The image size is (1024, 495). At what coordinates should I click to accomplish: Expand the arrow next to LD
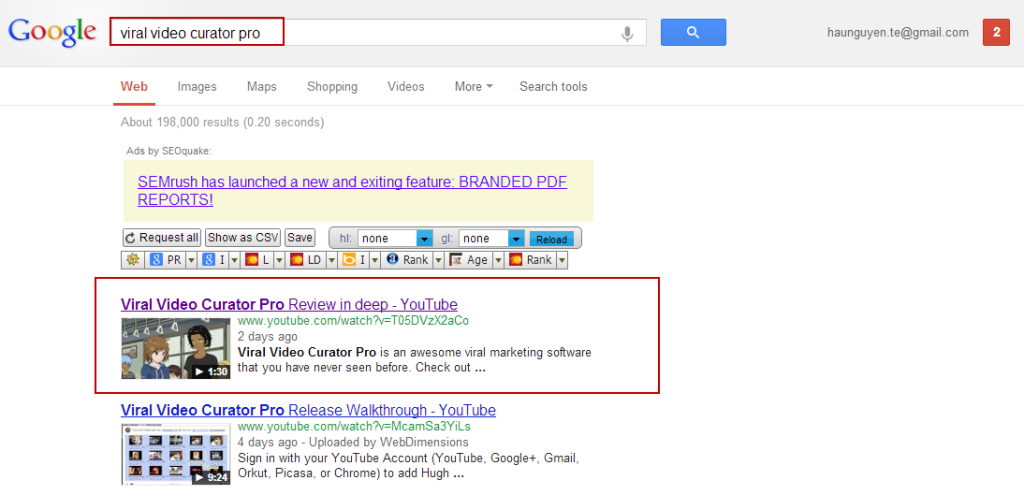(332, 260)
